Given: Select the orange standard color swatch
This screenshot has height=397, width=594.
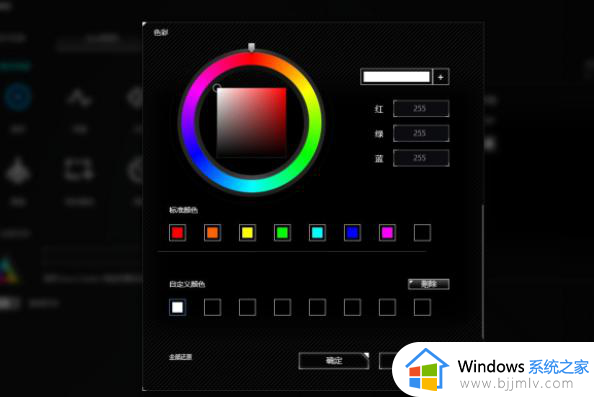Looking at the screenshot, I should pyautogui.click(x=213, y=233).
